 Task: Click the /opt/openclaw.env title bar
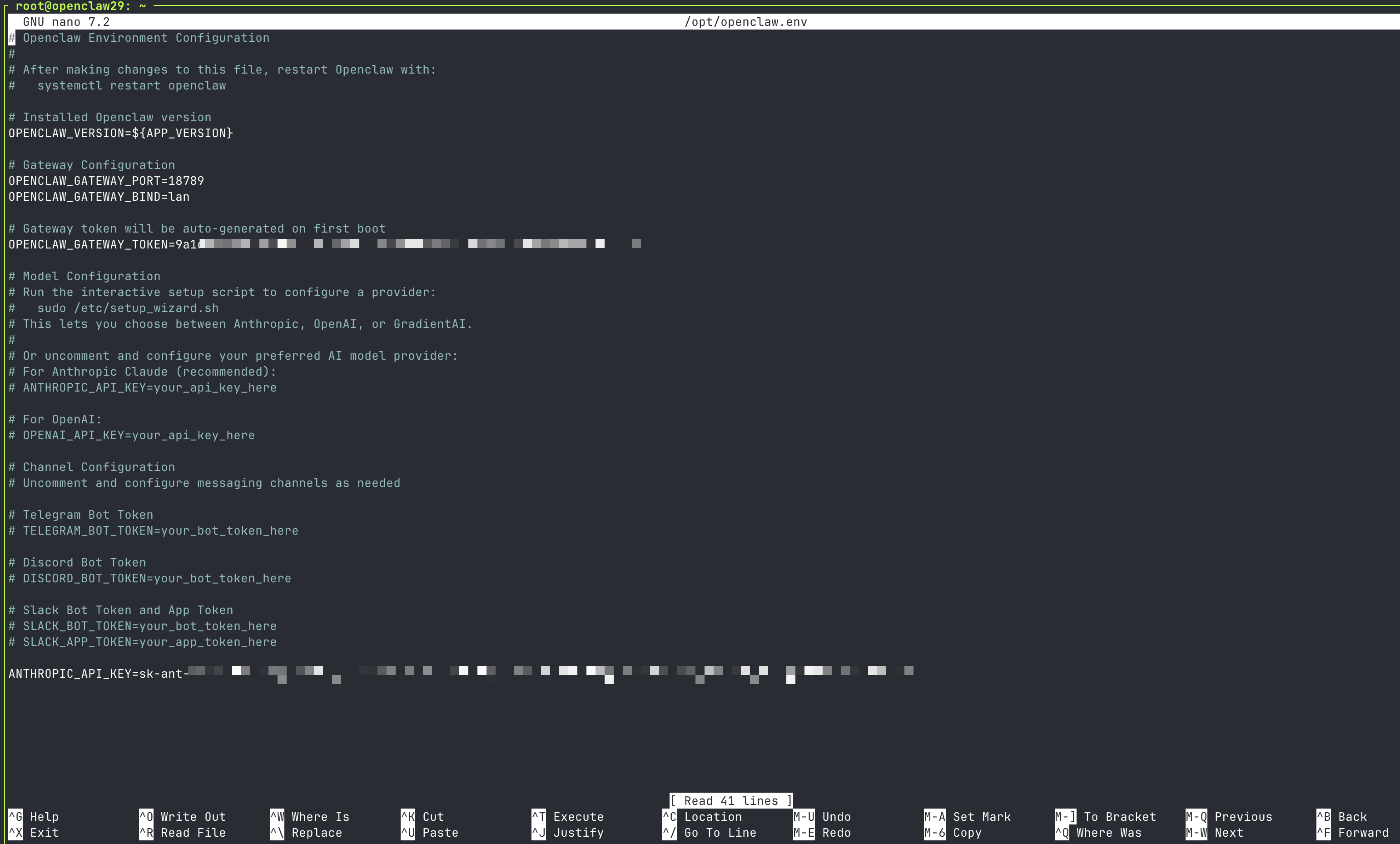tap(746, 22)
